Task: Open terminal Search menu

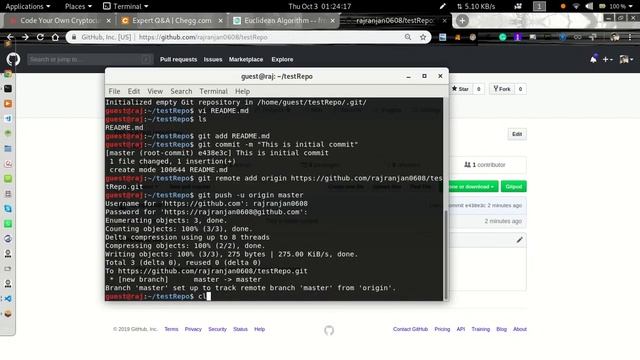Action: click(181, 91)
